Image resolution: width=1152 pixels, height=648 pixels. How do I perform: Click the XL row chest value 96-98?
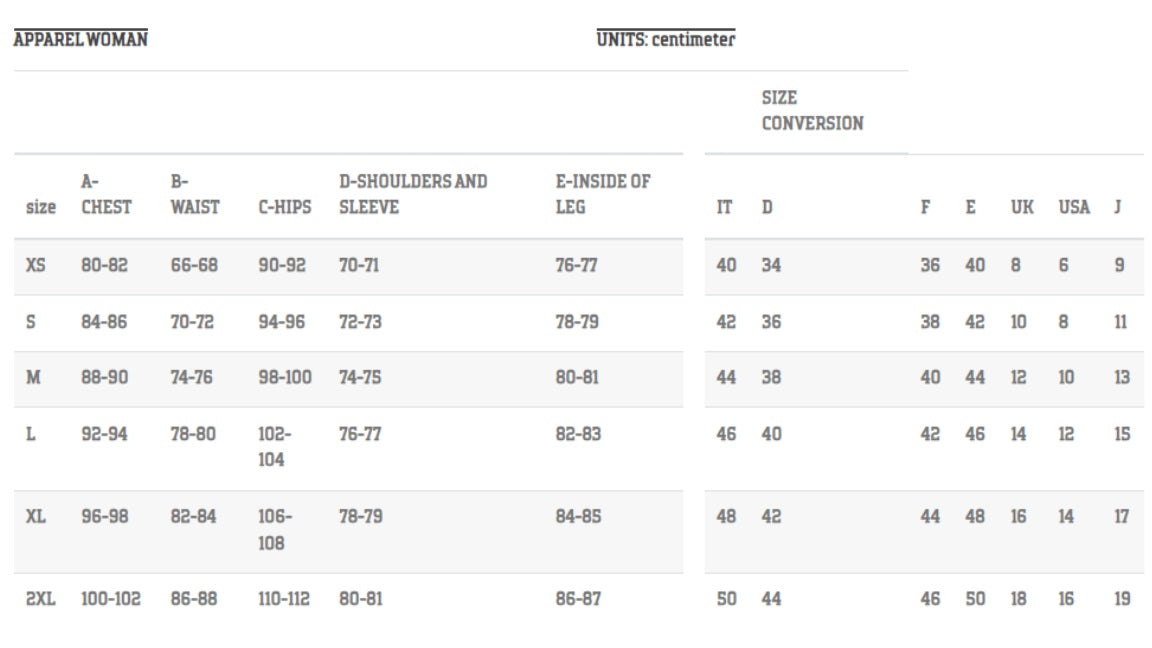104,517
